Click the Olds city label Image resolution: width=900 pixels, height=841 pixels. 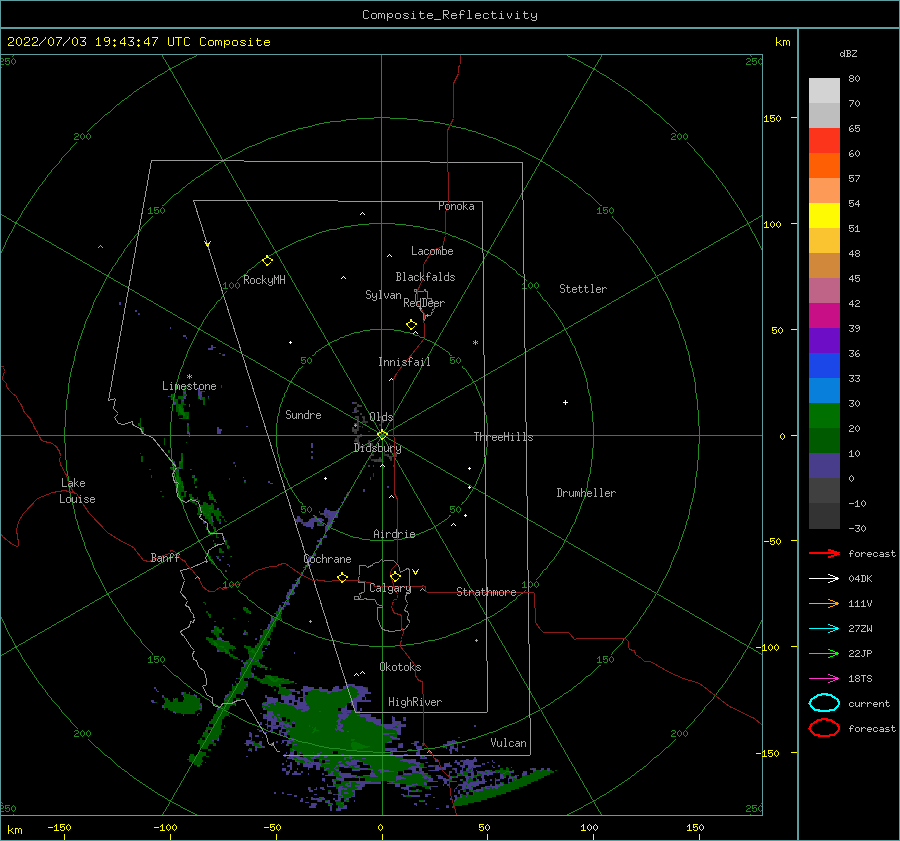click(381, 417)
